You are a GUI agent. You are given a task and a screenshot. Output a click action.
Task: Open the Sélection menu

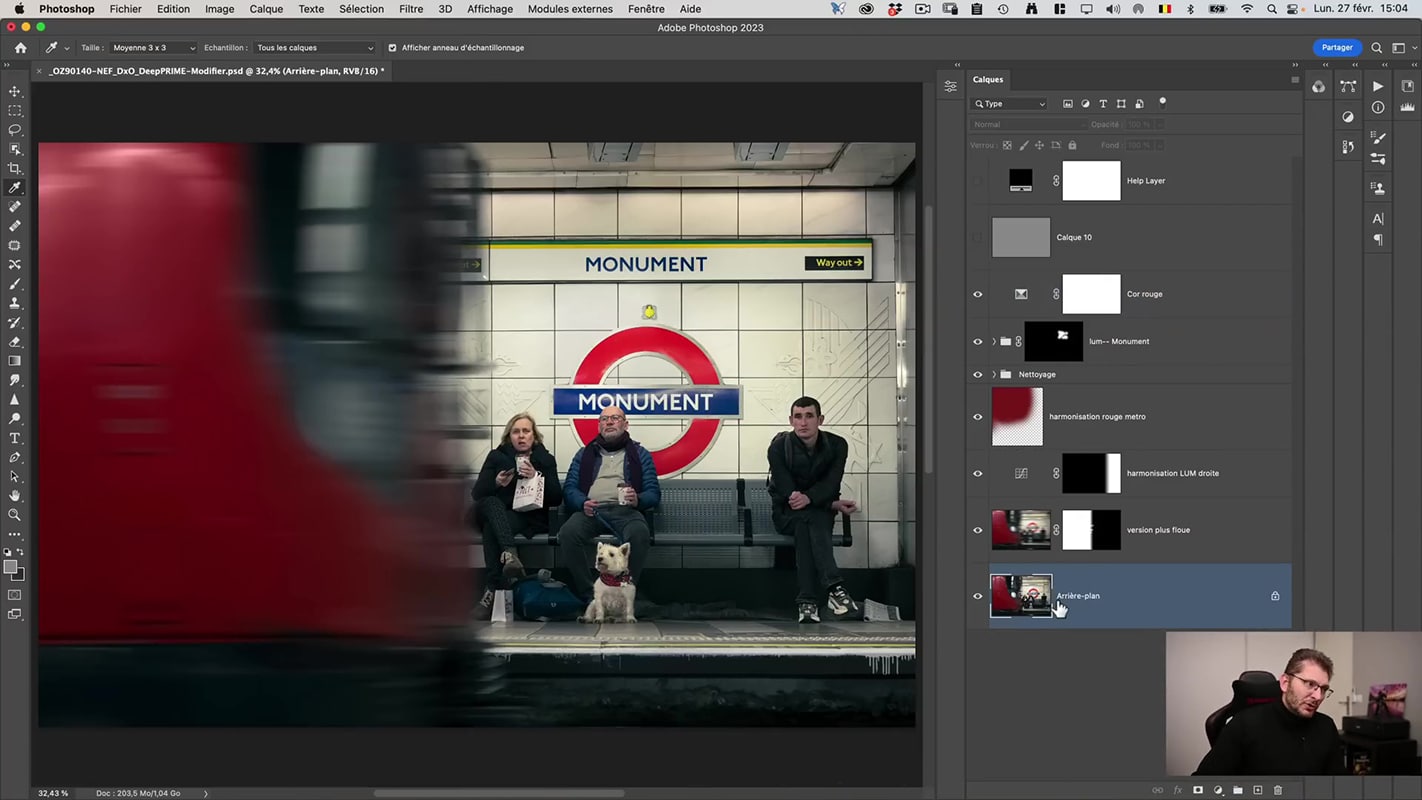click(x=361, y=9)
